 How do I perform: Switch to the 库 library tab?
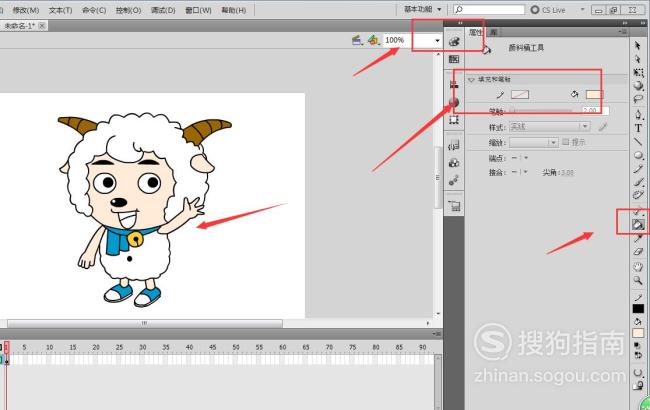coord(493,32)
